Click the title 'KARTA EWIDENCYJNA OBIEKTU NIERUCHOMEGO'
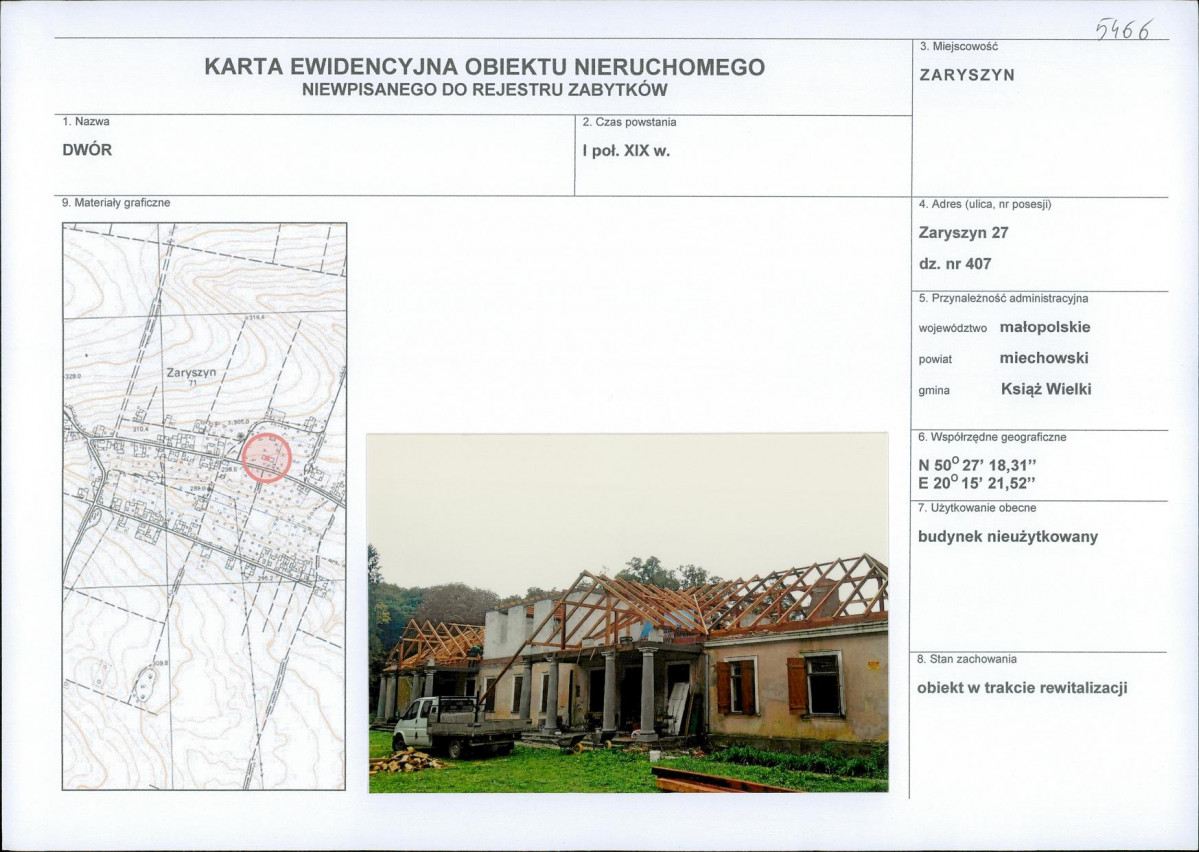The image size is (1199, 852). (484, 67)
